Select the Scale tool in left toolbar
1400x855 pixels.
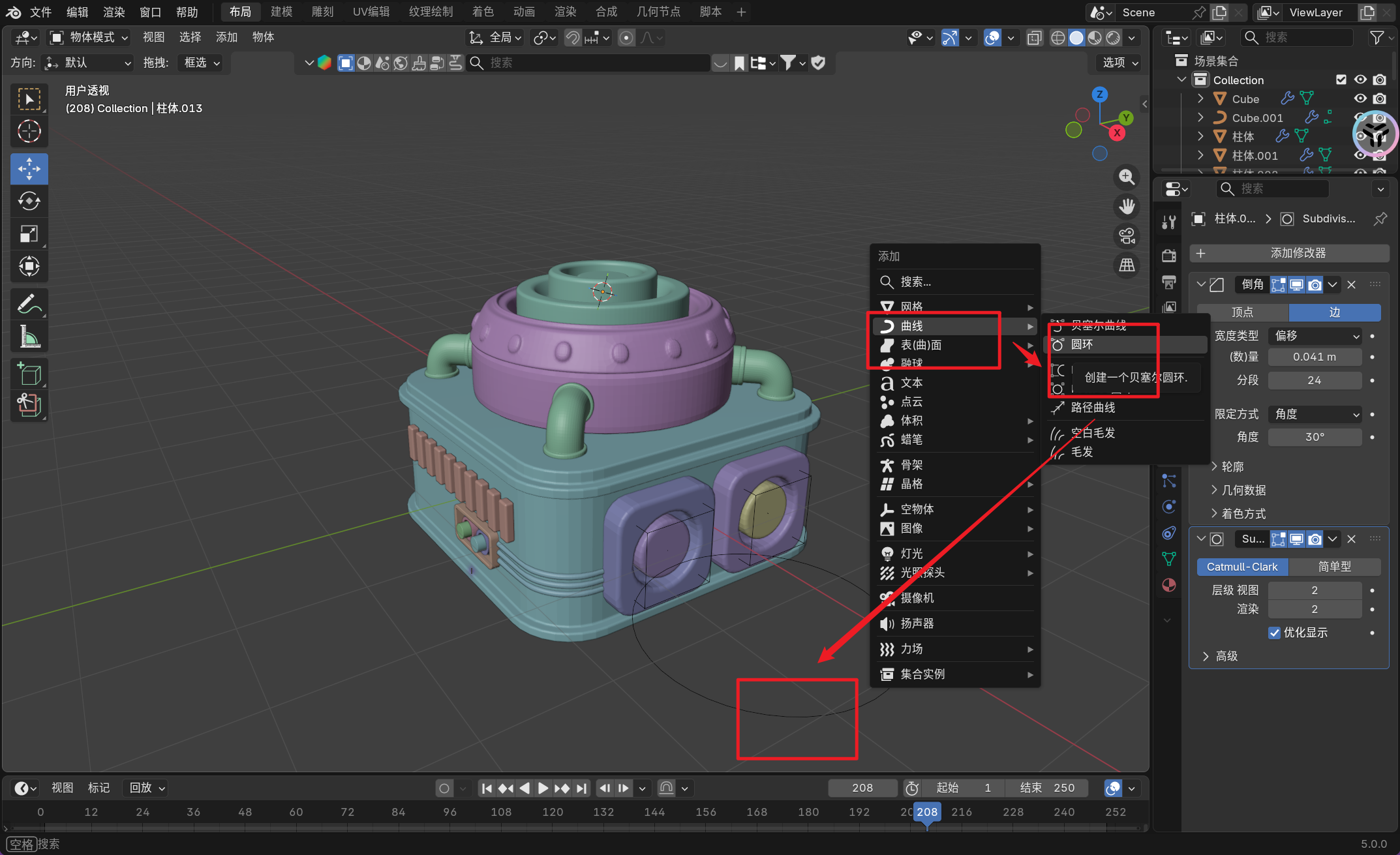coord(29,233)
